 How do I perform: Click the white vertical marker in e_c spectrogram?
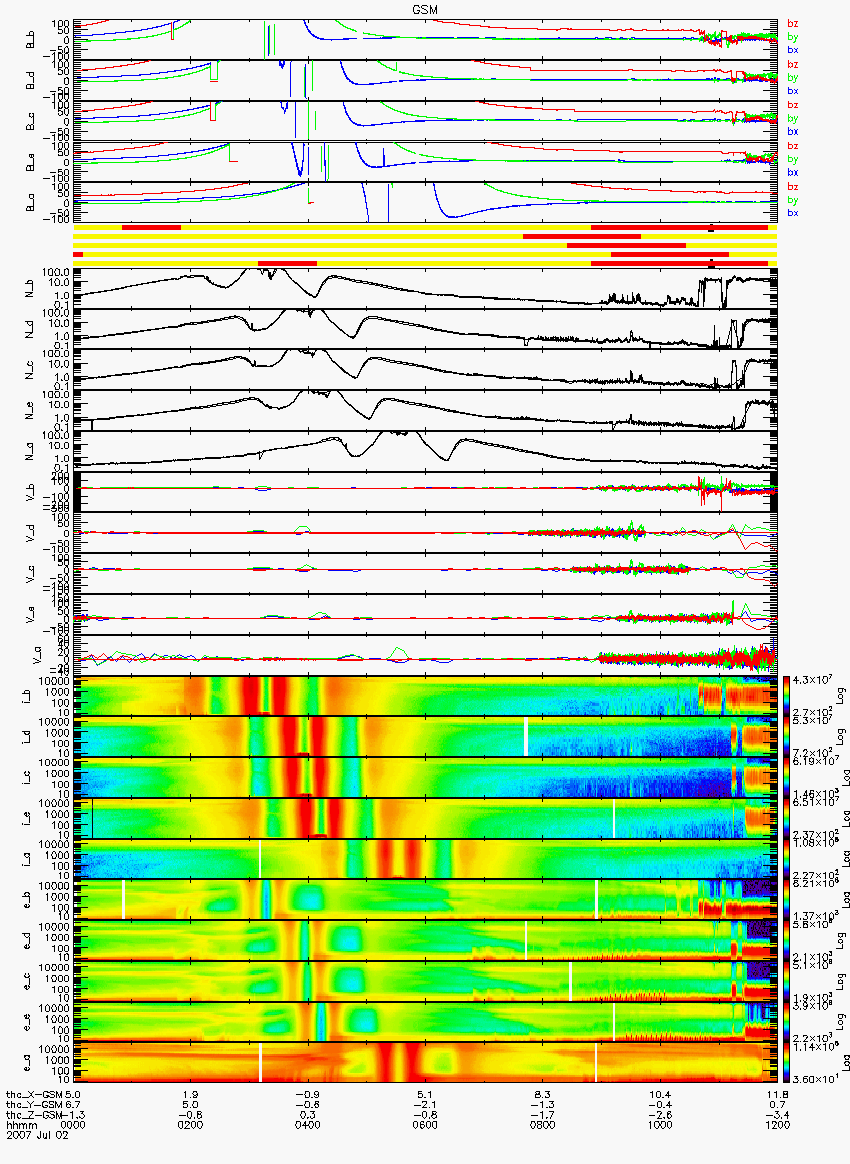(570, 981)
